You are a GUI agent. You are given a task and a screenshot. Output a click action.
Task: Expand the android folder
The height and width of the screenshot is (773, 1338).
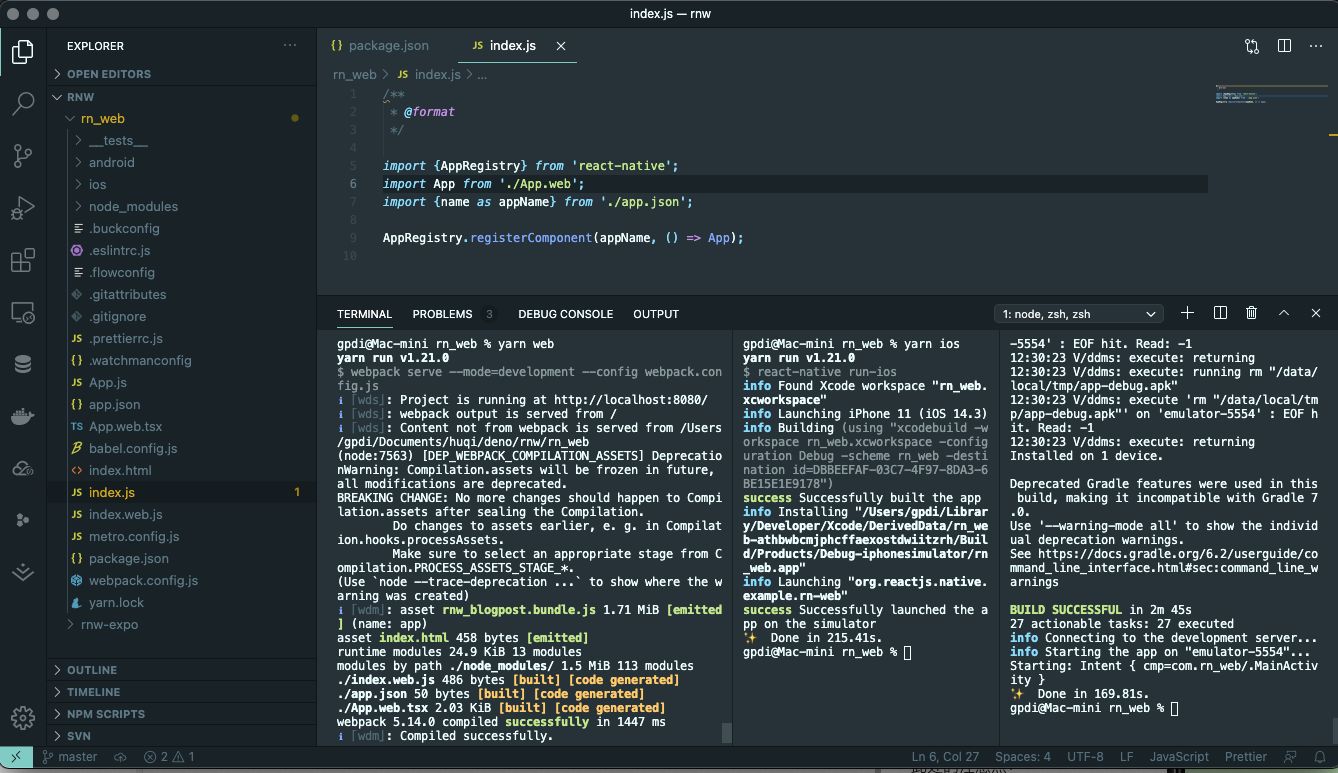click(182, 162)
